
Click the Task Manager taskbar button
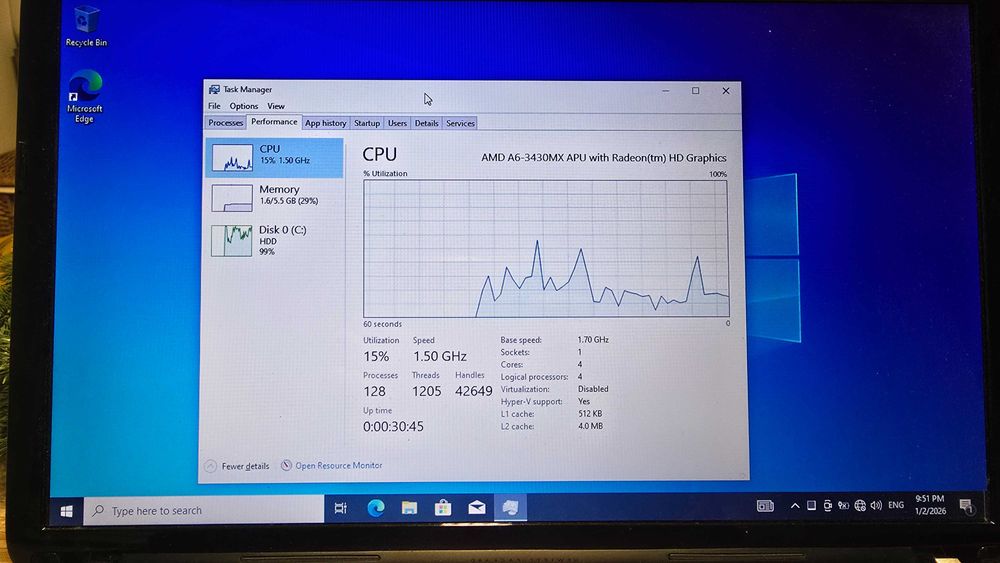pos(510,508)
